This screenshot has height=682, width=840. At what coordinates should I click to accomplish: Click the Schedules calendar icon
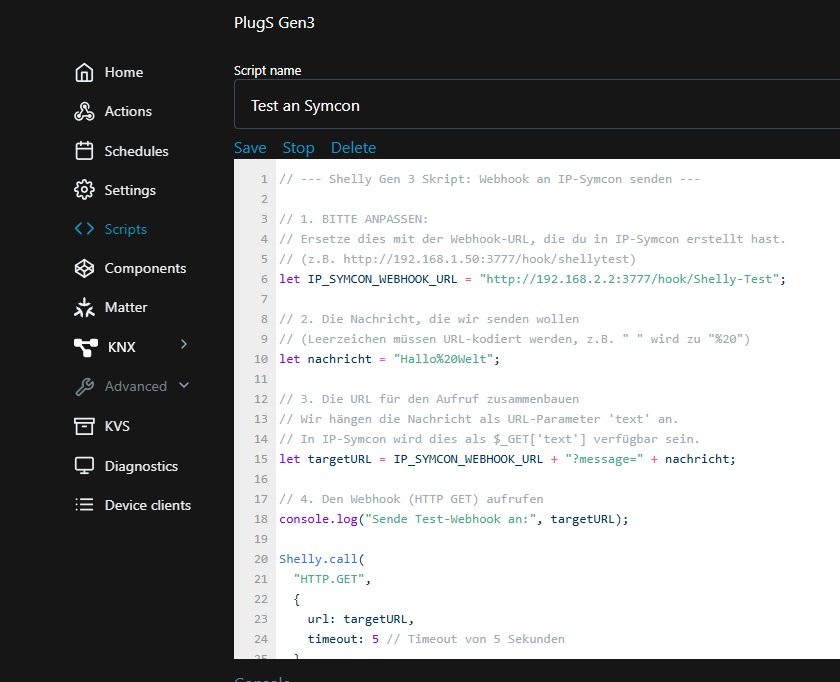click(85, 151)
